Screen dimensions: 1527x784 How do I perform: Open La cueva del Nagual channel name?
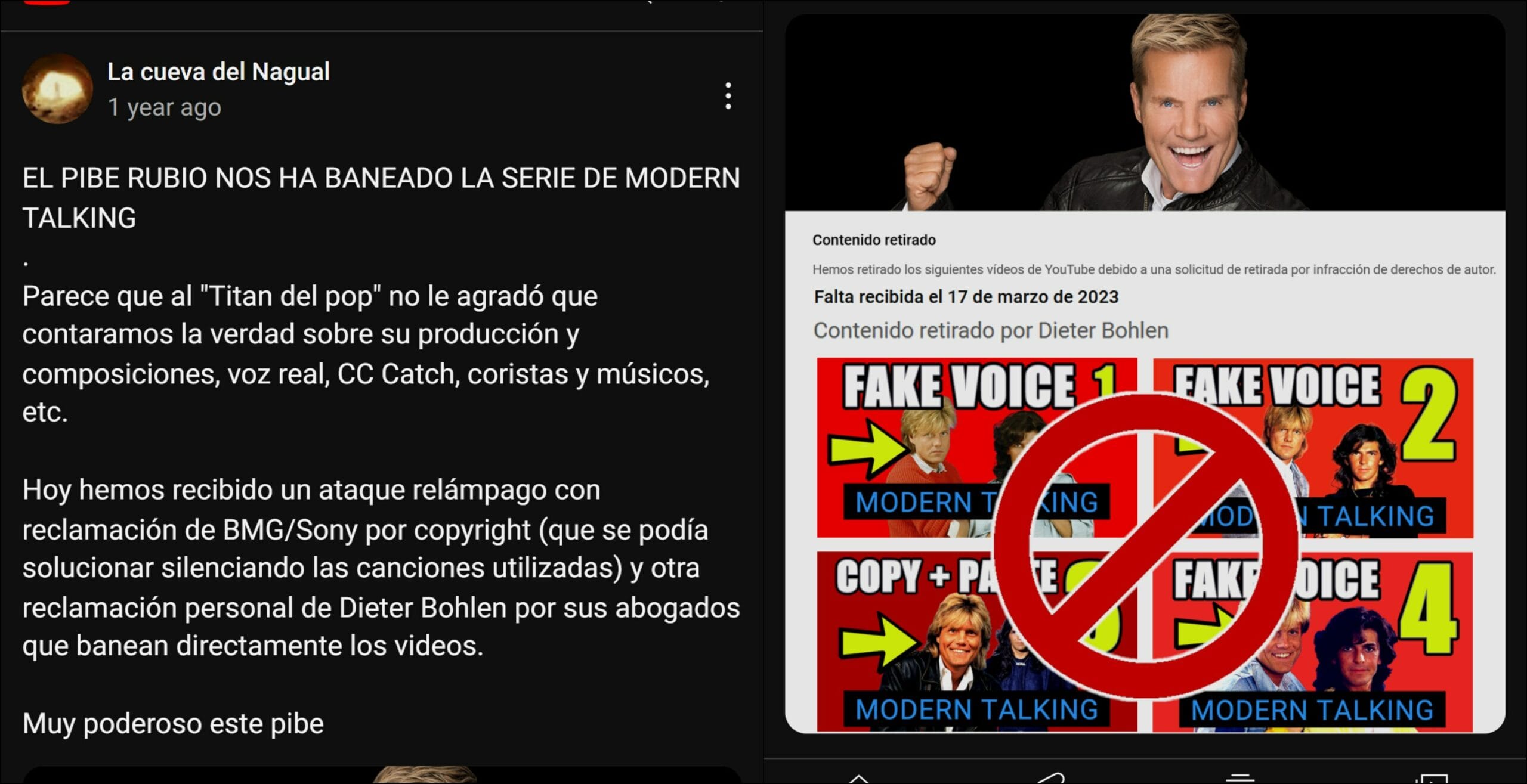[x=218, y=72]
